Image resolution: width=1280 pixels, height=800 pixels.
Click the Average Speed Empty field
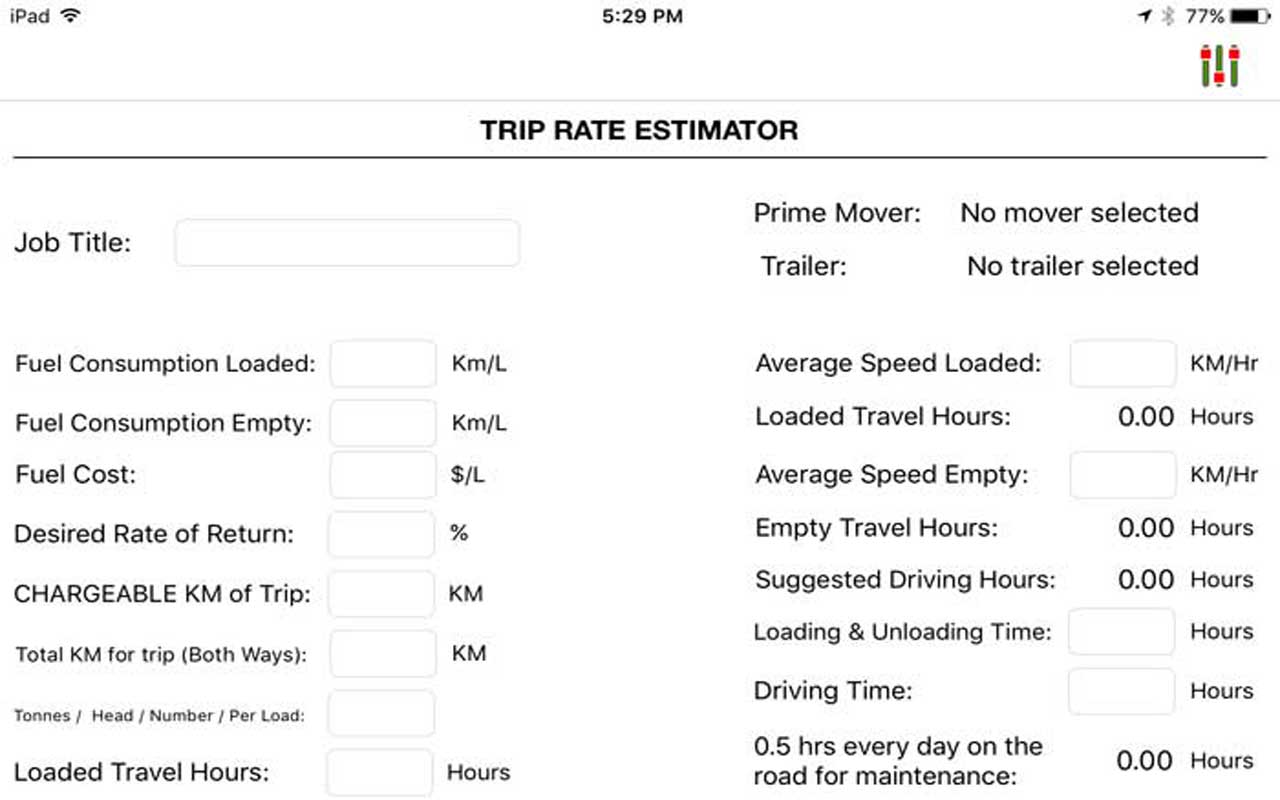1123,475
